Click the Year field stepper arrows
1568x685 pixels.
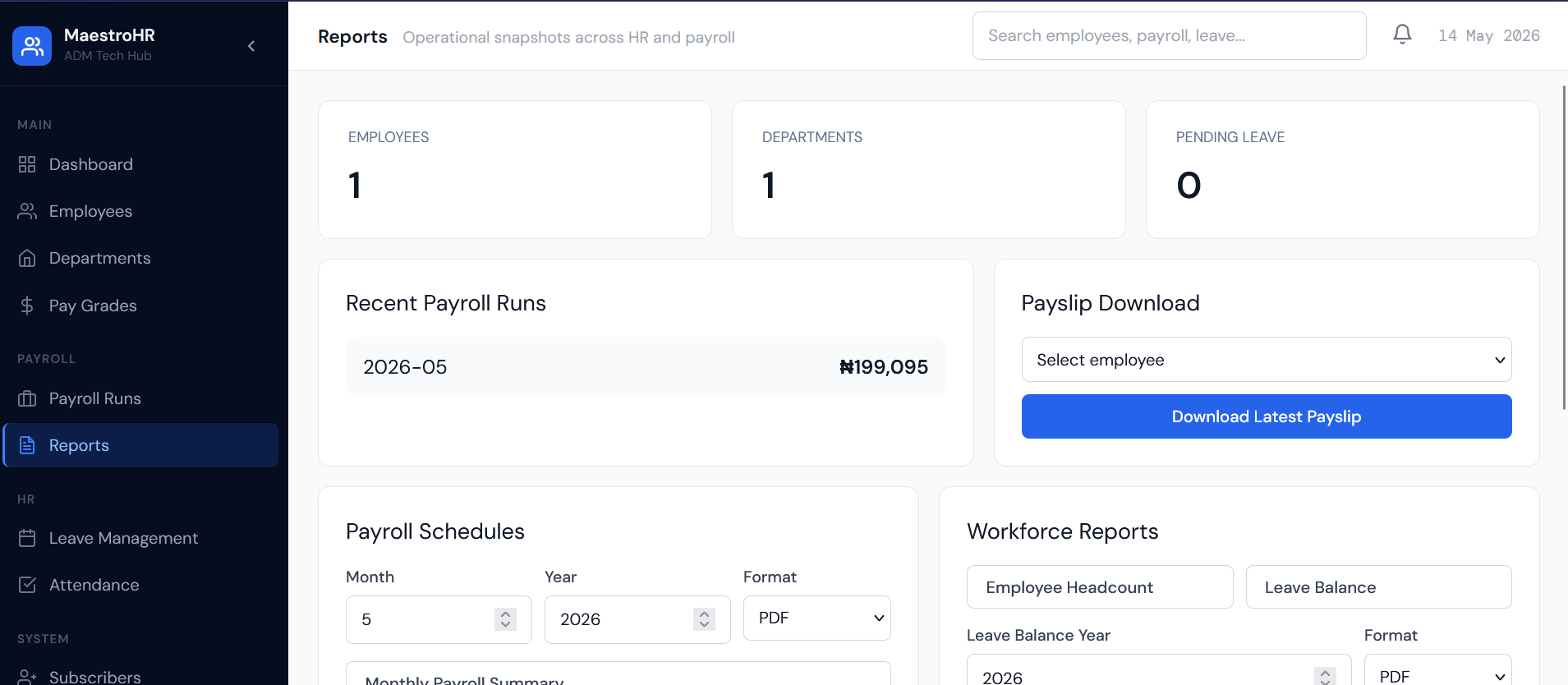[704, 619]
